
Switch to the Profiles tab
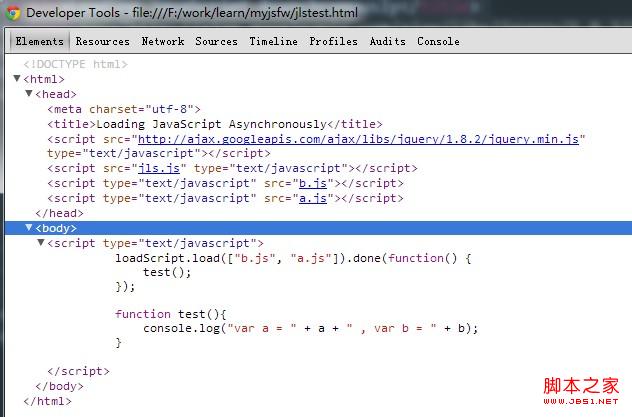[x=333, y=41]
